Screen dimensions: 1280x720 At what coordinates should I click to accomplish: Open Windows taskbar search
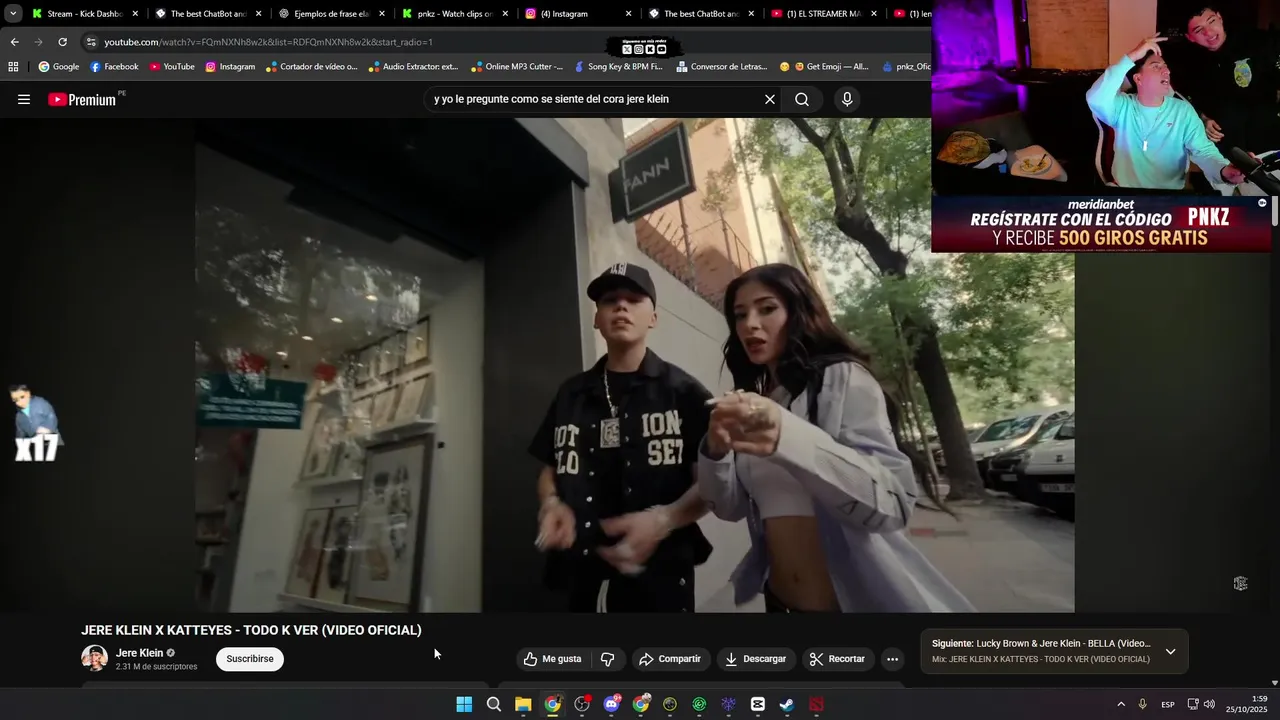pos(493,704)
